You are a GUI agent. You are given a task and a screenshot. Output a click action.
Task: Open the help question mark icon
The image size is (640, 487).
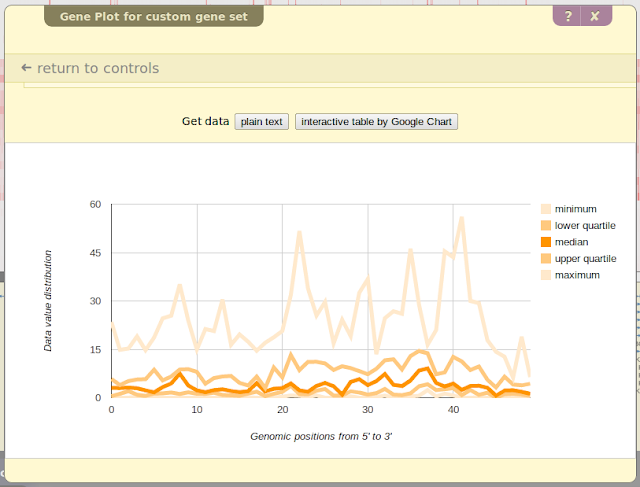[568, 16]
